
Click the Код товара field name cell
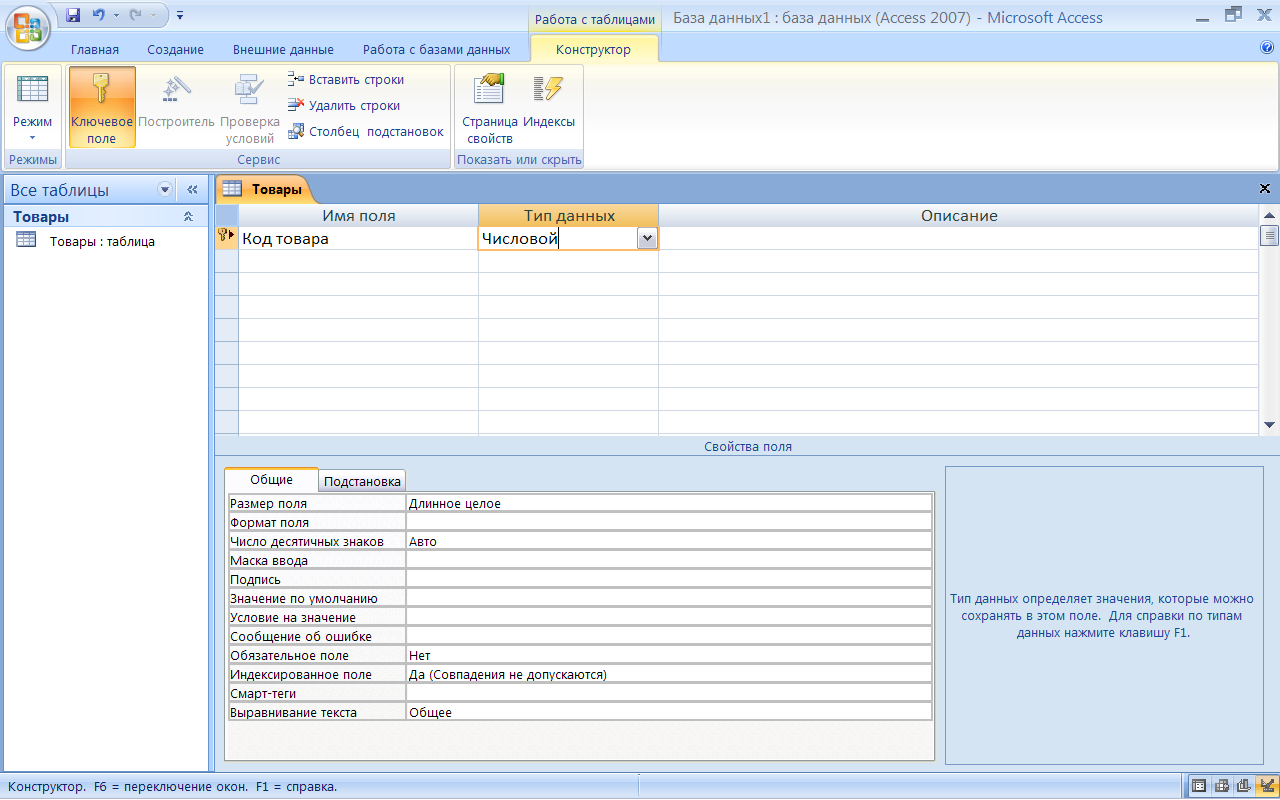click(358, 238)
